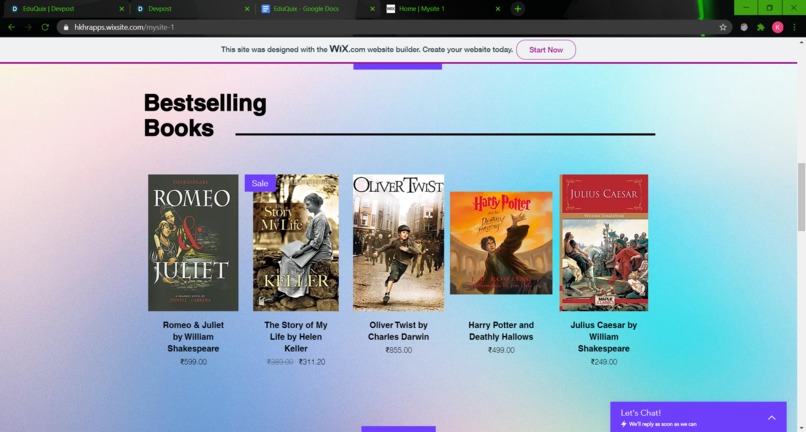Image resolution: width=806 pixels, height=432 pixels.
Task: Close the Home | Mysite 1 tab
Action: click(x=498, y=9)
